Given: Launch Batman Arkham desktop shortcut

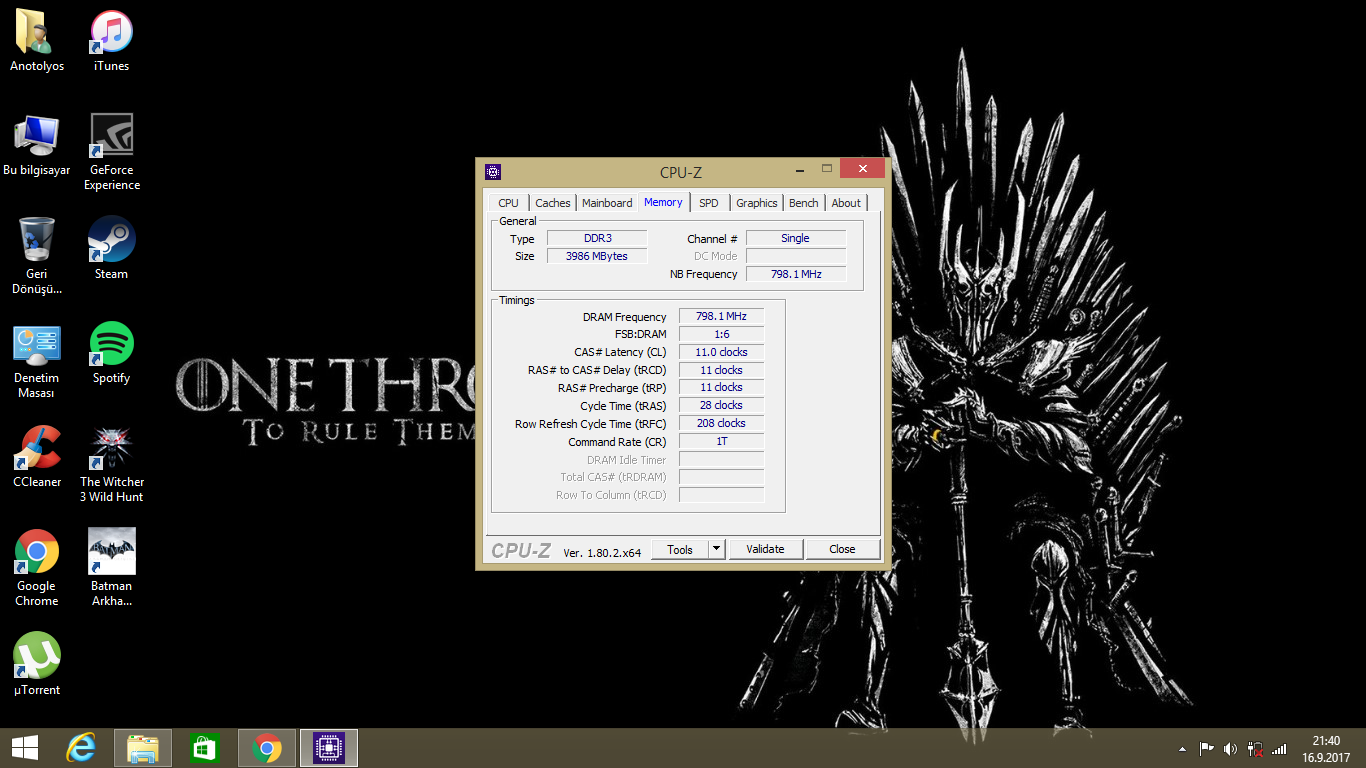Looking at the screenshot, I should coord(111,568).
